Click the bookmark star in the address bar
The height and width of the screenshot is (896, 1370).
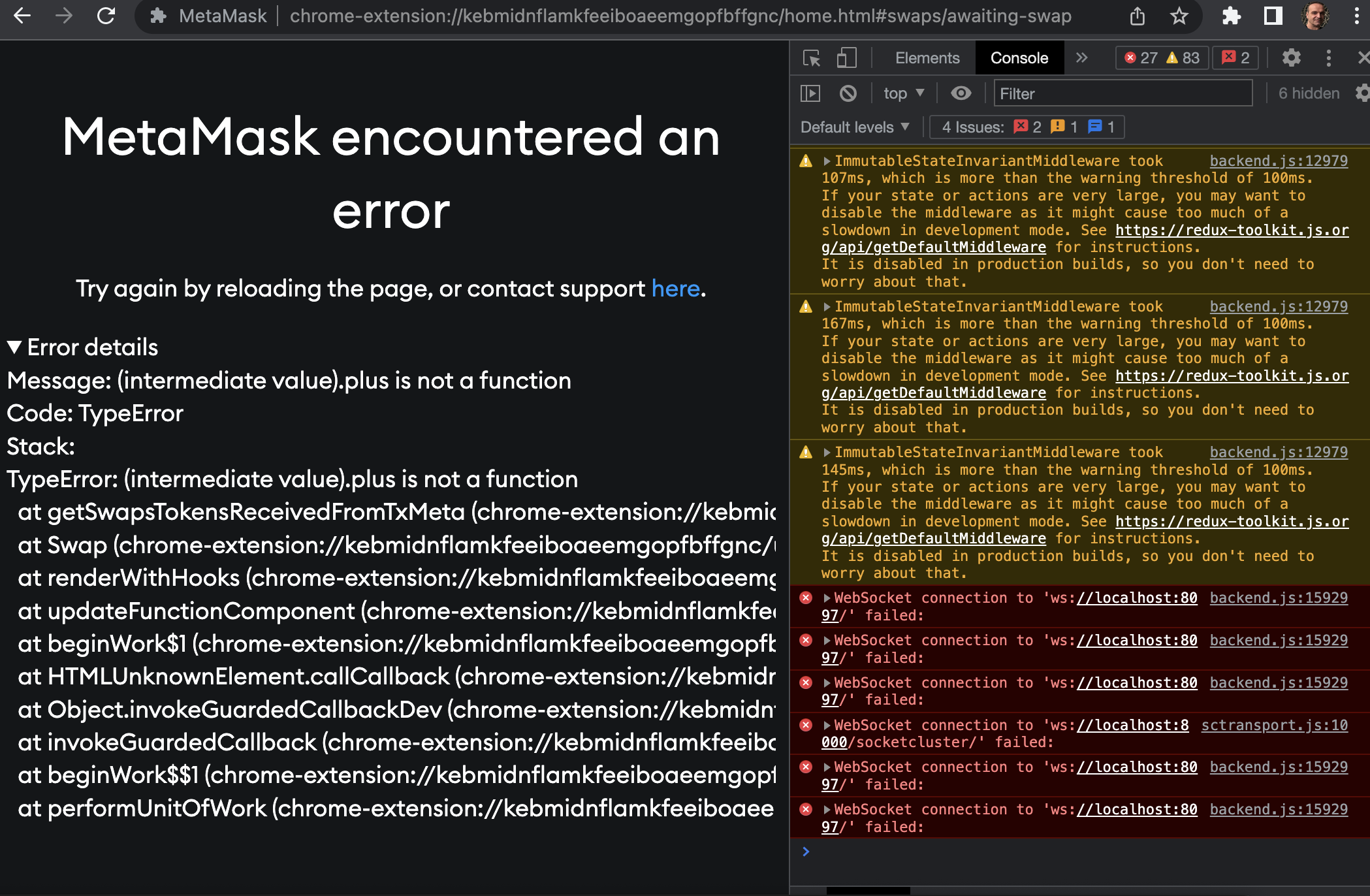pyautogui.click(x=1179, y=16)
